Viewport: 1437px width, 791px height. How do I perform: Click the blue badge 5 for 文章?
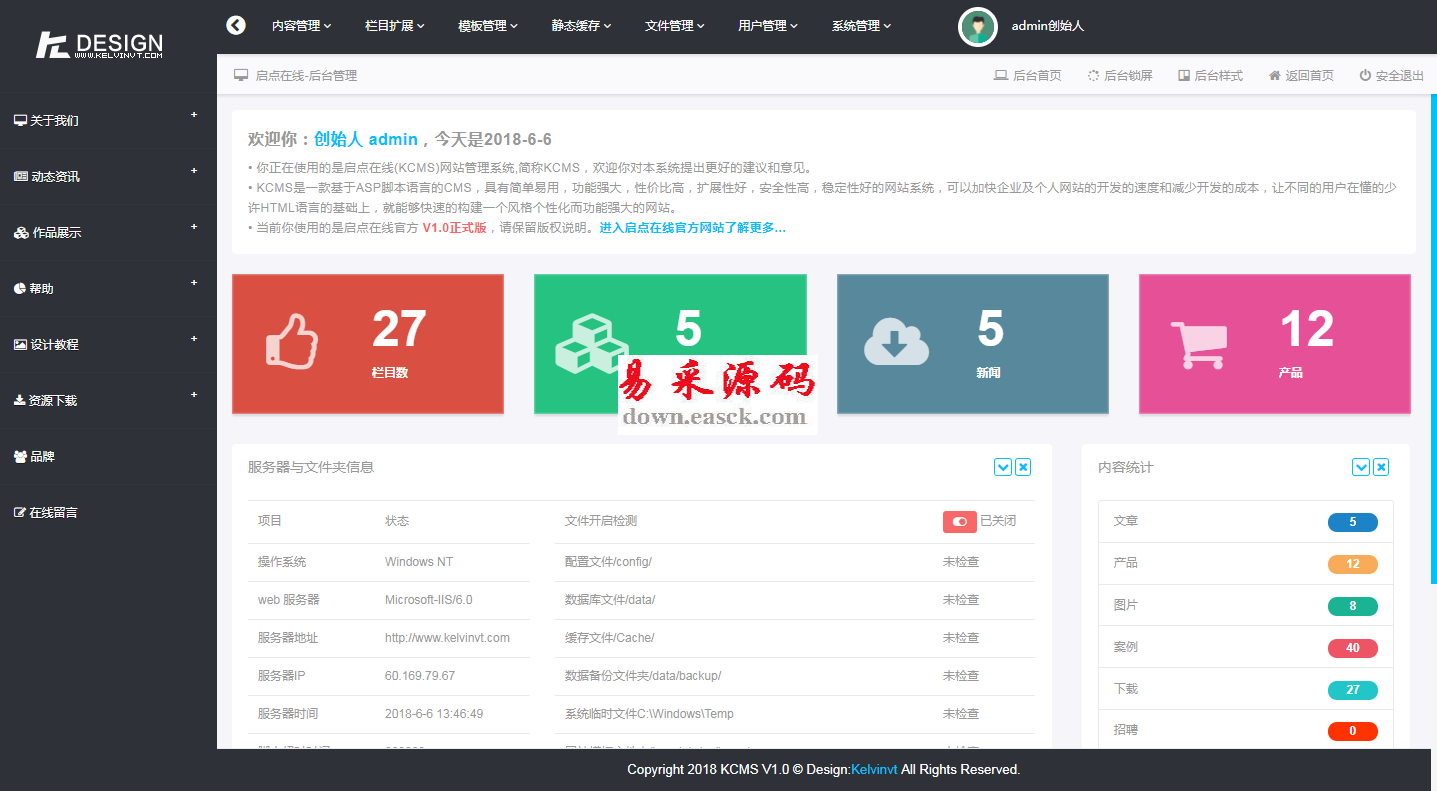(x=1353, y=522)
